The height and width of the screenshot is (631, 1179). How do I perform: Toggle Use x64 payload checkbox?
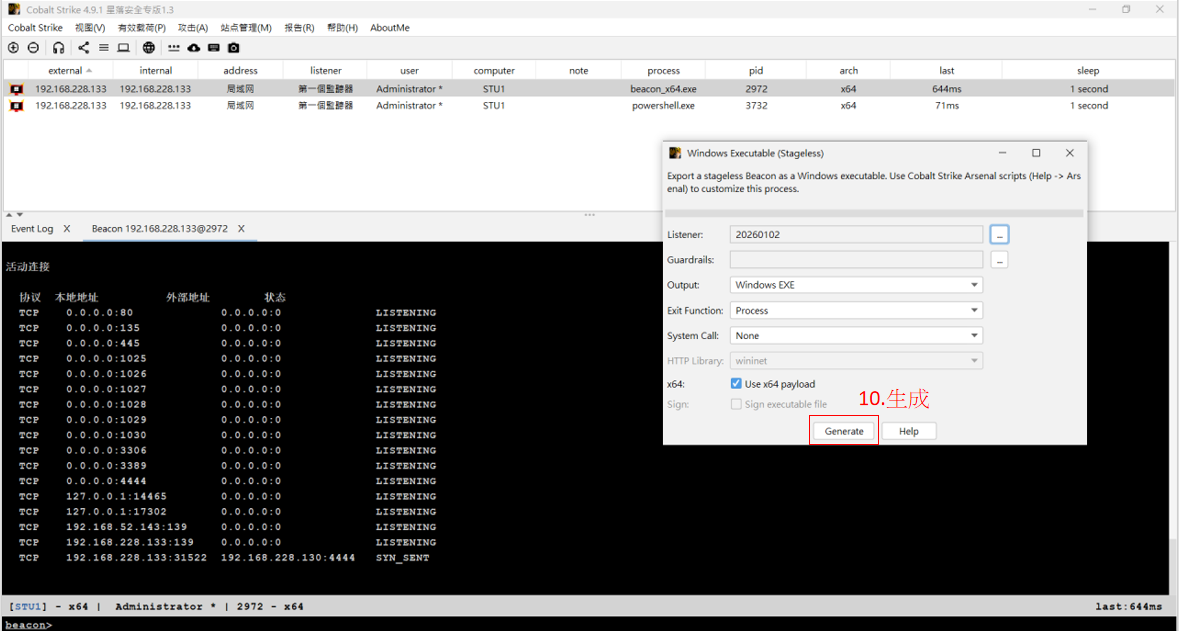point(736,384)
